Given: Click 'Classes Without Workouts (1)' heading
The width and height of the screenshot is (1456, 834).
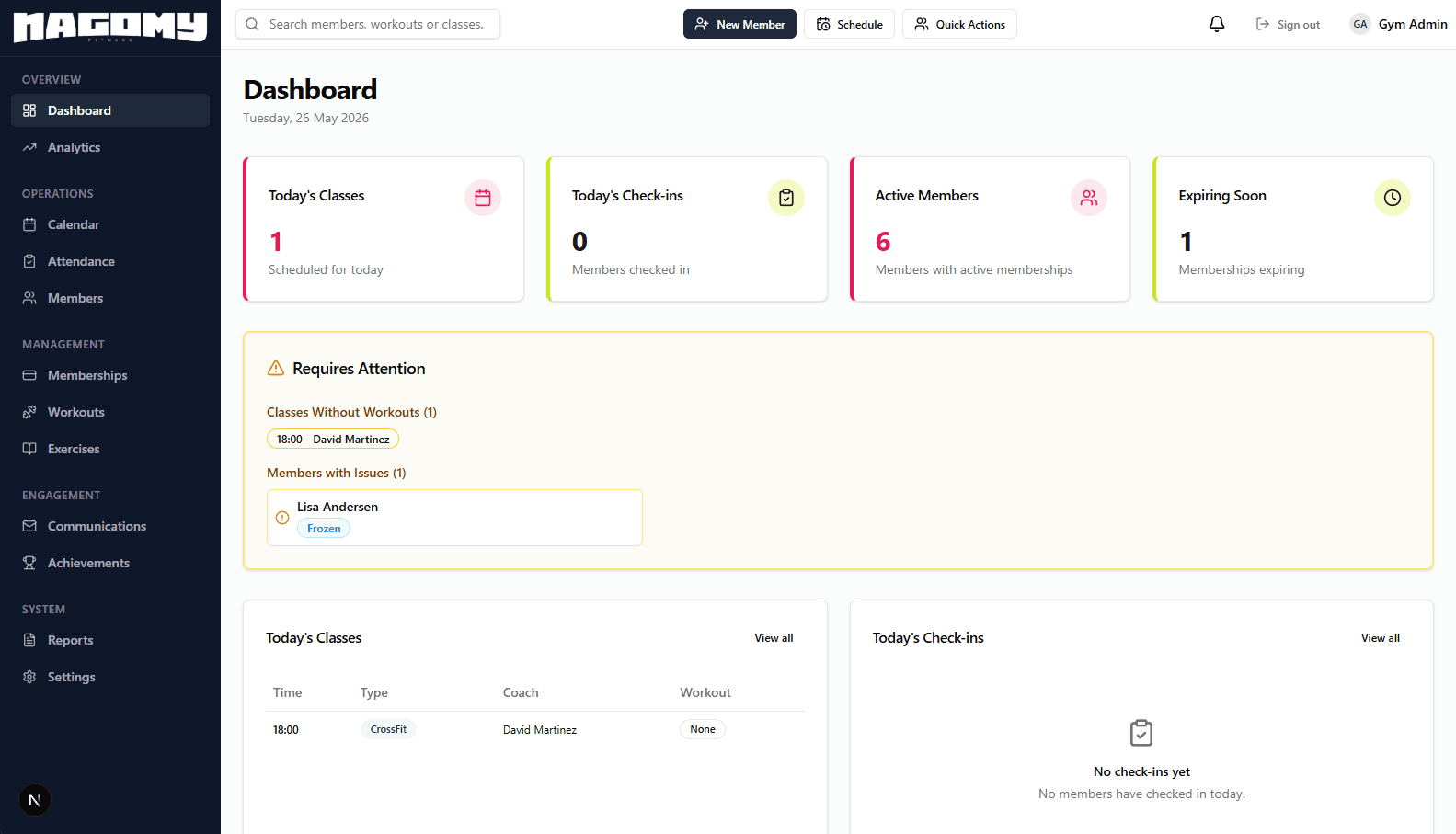Looking at the screenshot, I should click(352, 412).
